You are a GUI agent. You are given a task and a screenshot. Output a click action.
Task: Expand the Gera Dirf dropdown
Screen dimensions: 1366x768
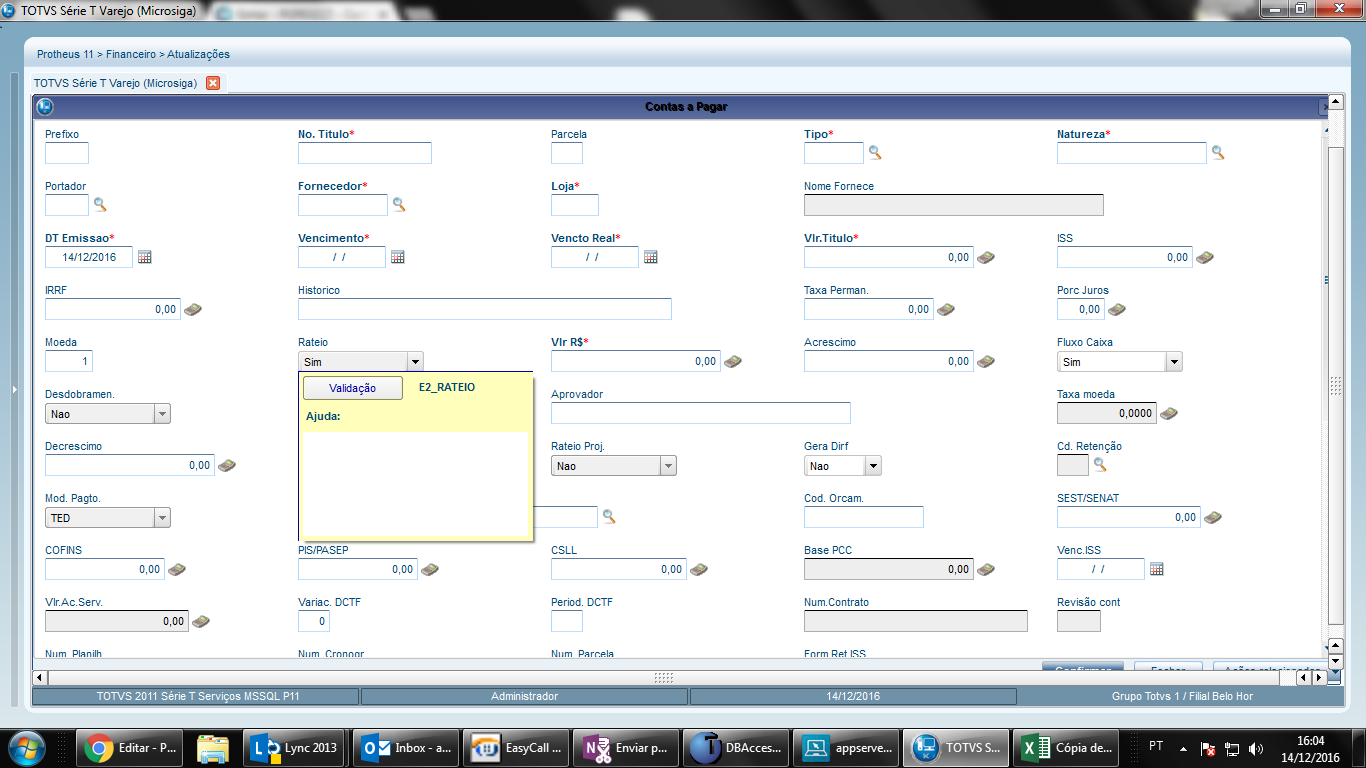(x=873, y=466)
